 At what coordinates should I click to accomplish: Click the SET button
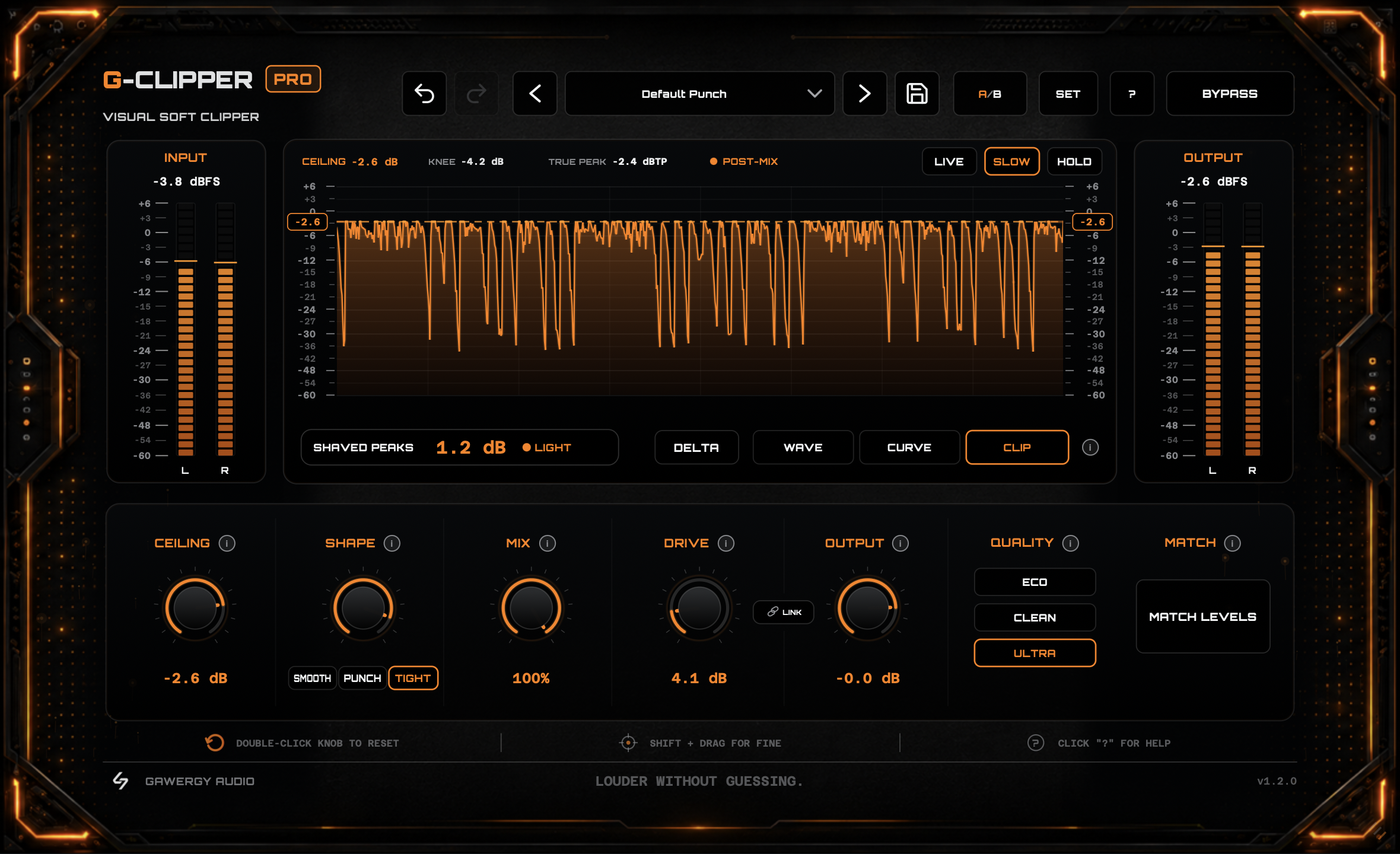(x=1068, y=94)
